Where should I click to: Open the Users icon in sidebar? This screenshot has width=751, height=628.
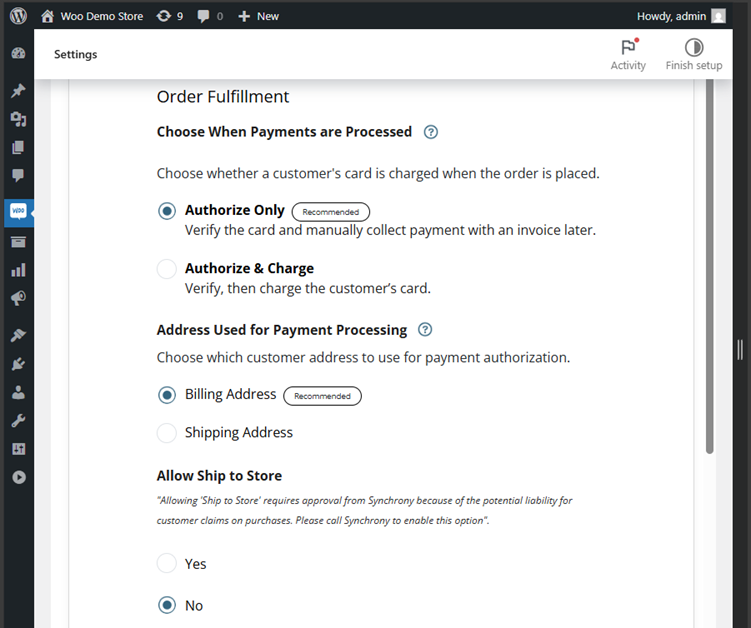18,393
